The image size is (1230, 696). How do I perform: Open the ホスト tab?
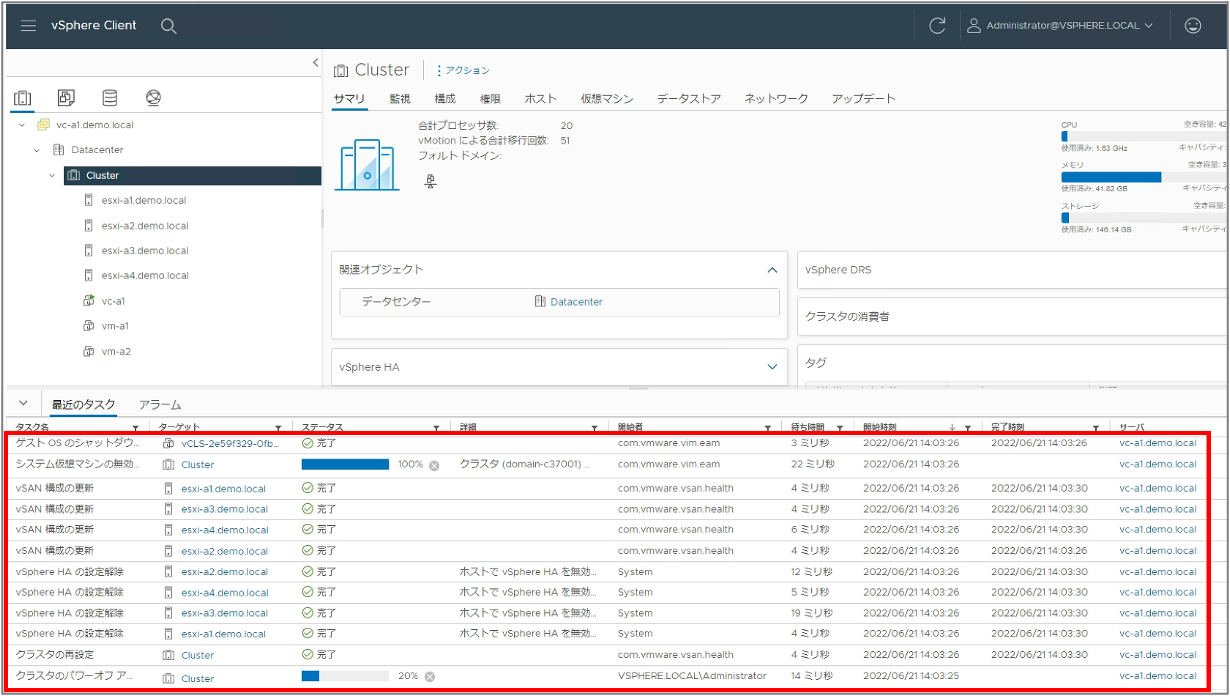point(540,98)
